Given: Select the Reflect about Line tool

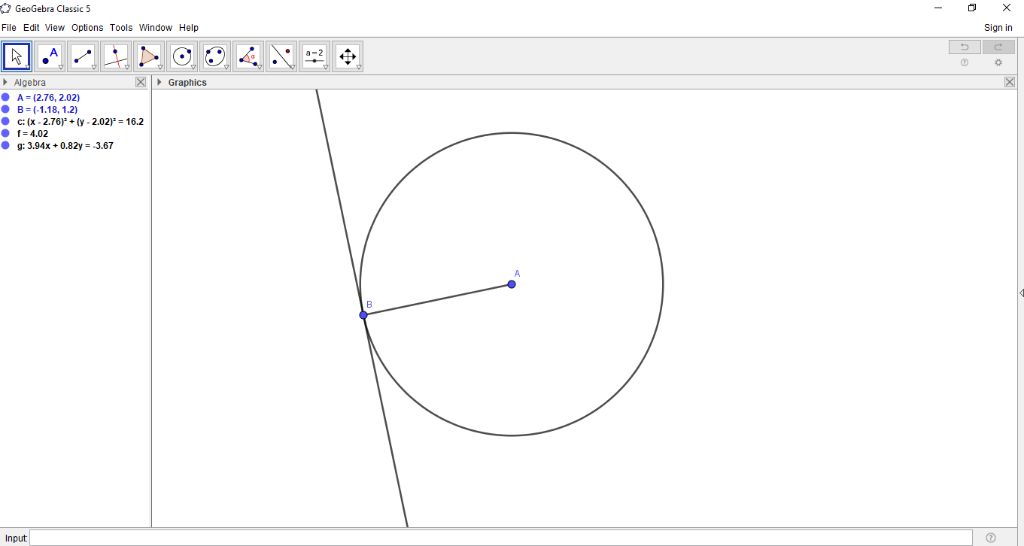Looking at the screenshot, I should [281, 57].
